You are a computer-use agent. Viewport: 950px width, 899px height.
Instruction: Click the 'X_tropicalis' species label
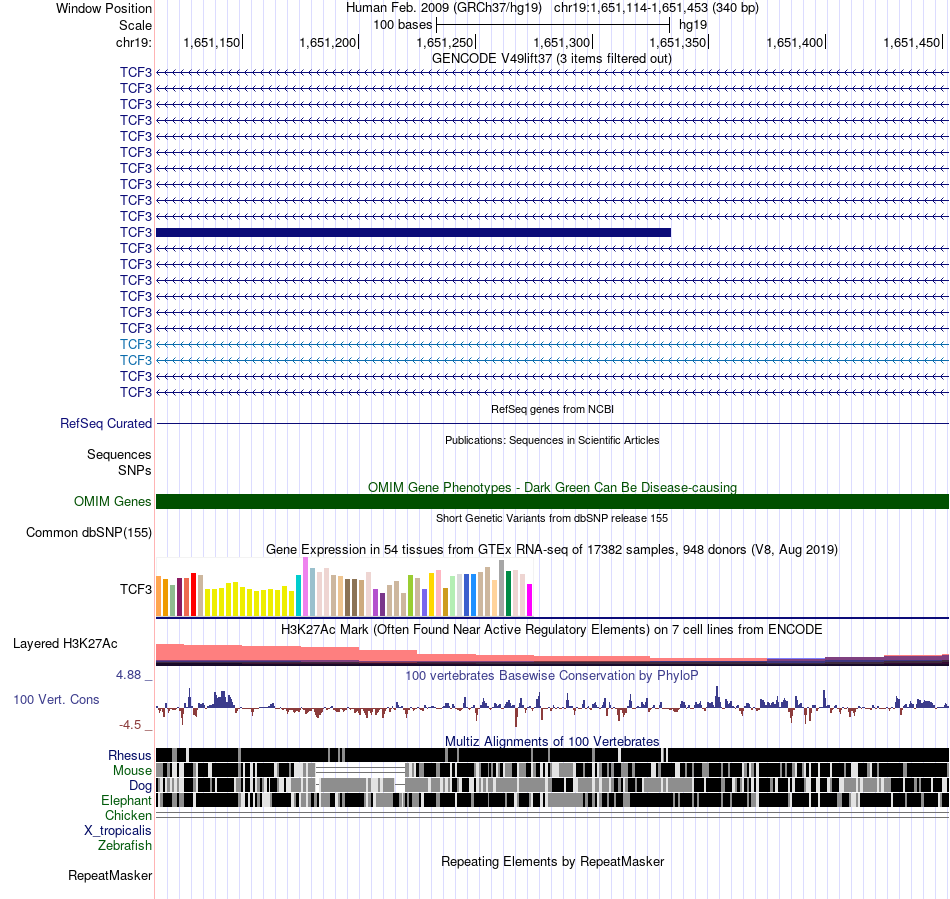[x=118, y=831]
